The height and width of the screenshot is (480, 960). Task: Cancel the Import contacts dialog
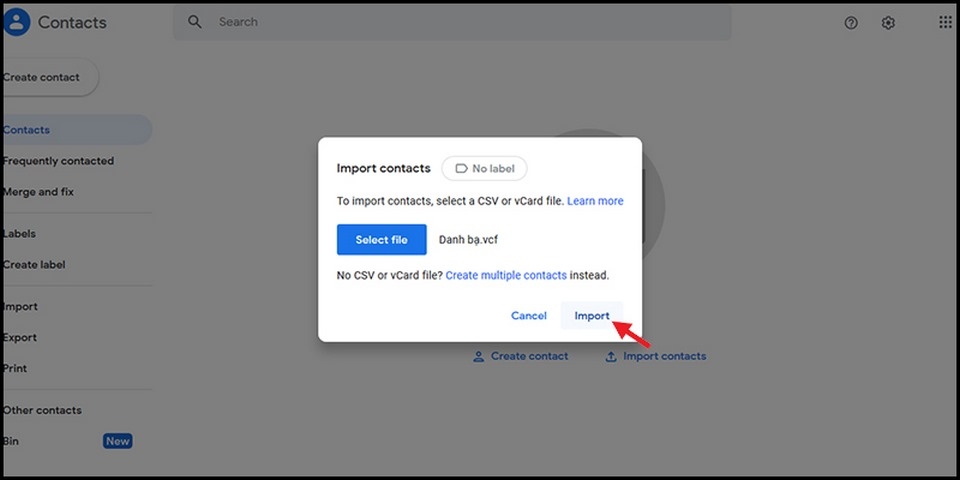pyautogui.click(x=529, y=316)
